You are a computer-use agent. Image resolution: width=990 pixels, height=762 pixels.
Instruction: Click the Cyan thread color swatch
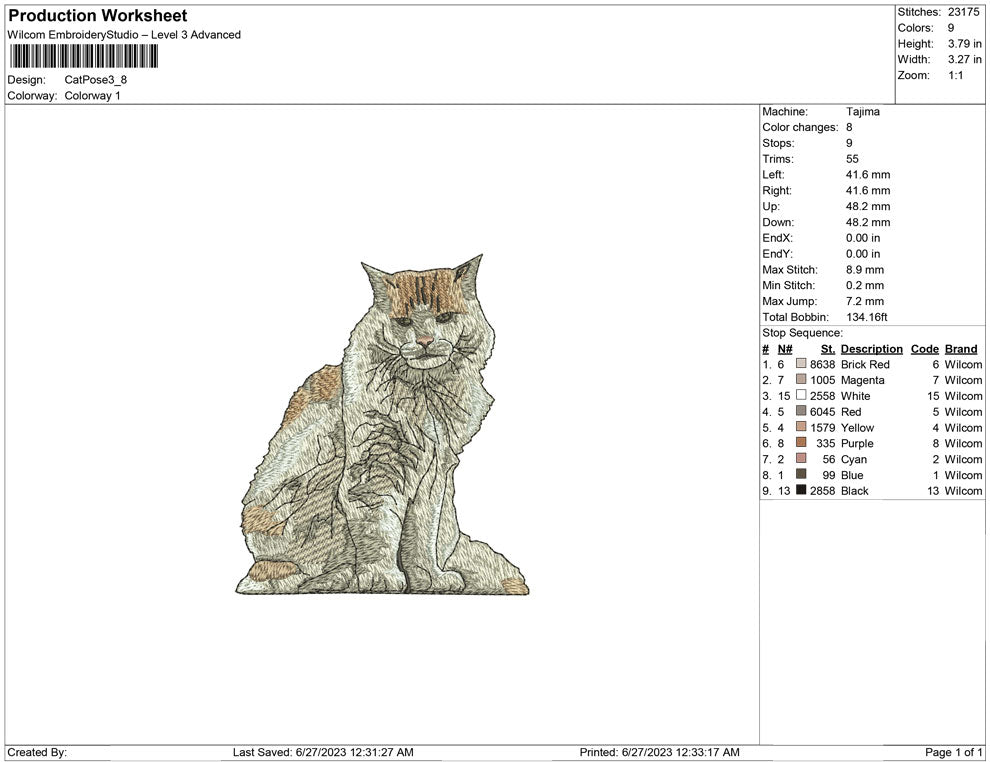pos(801,458)
